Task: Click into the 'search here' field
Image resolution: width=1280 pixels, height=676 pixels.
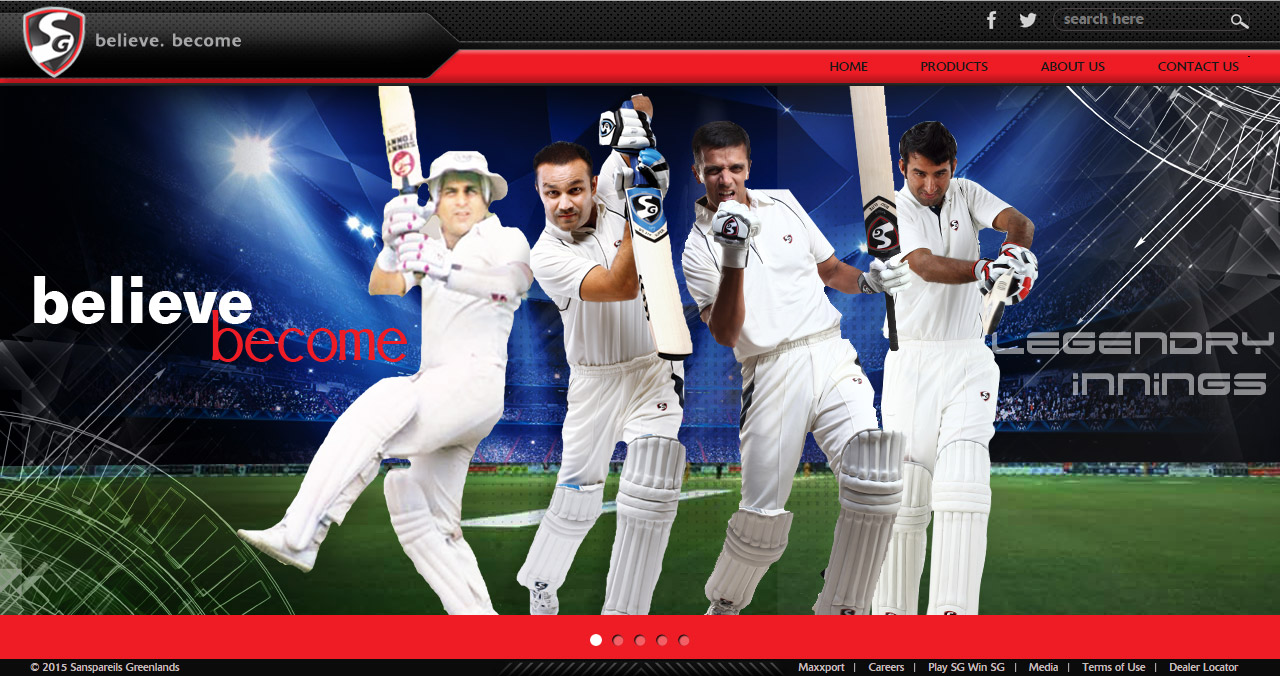Action: [x=1142, y=19]
